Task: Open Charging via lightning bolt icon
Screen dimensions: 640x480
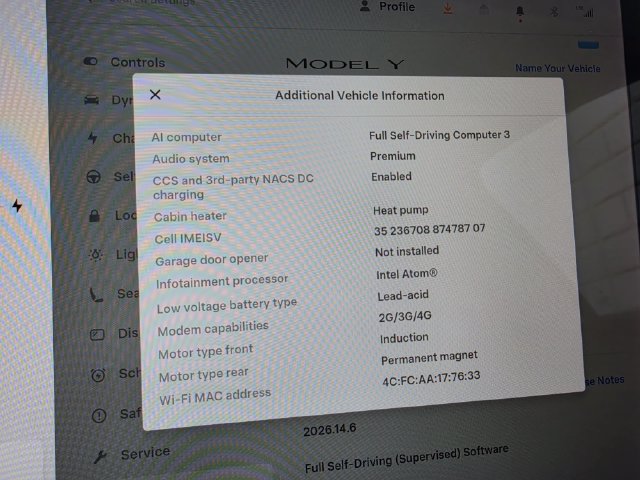Action: tap(93, 138)
